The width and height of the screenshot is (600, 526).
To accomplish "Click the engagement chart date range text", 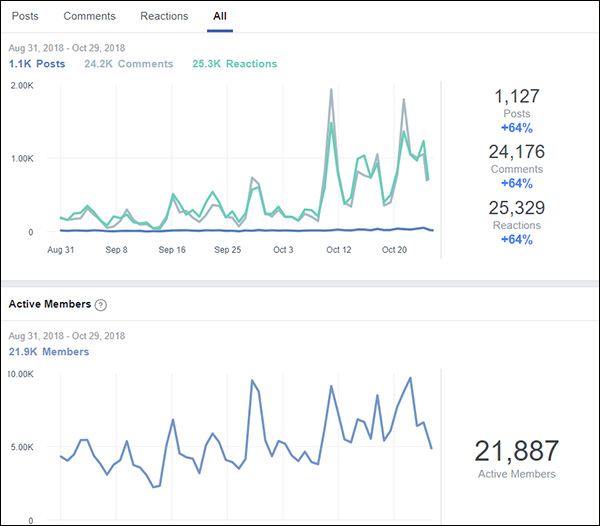I will pyautogui.click(x=67, y=48).
